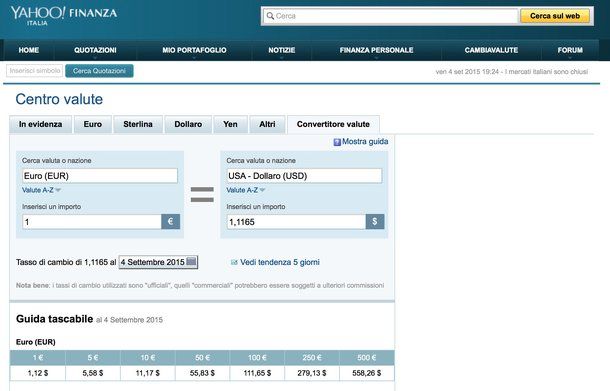The height and width of the screenshot is (391, 610).
Task: Focus the Inserisci simbolo field
Action: 35,71
